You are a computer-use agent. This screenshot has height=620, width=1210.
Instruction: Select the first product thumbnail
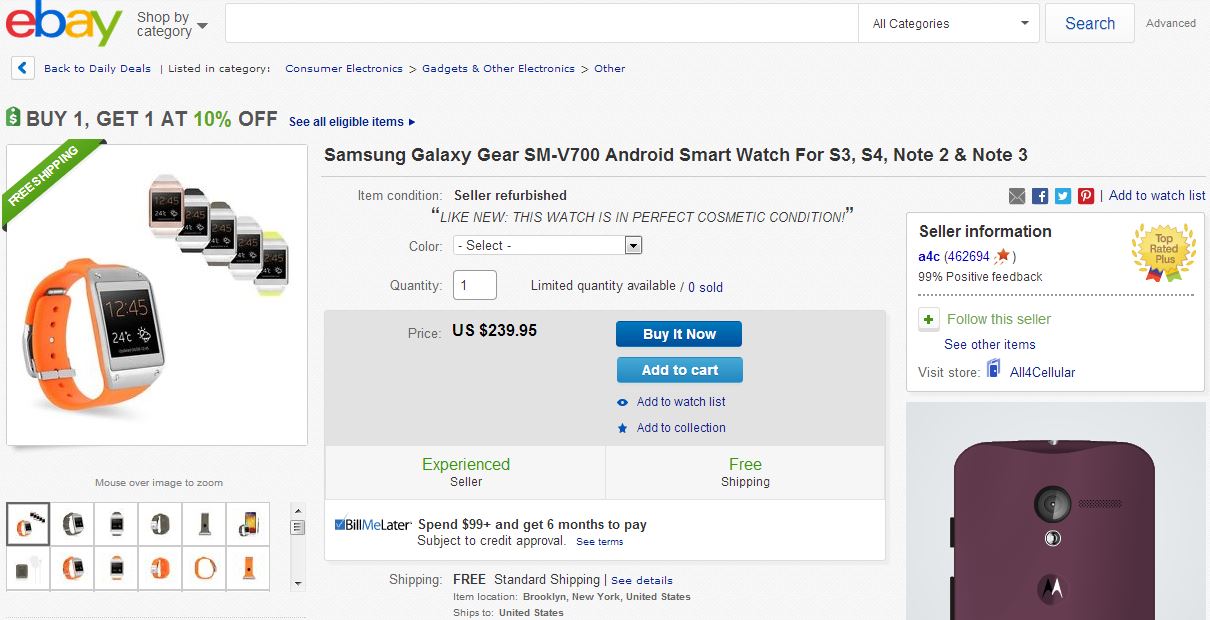(x=28, y=523)
